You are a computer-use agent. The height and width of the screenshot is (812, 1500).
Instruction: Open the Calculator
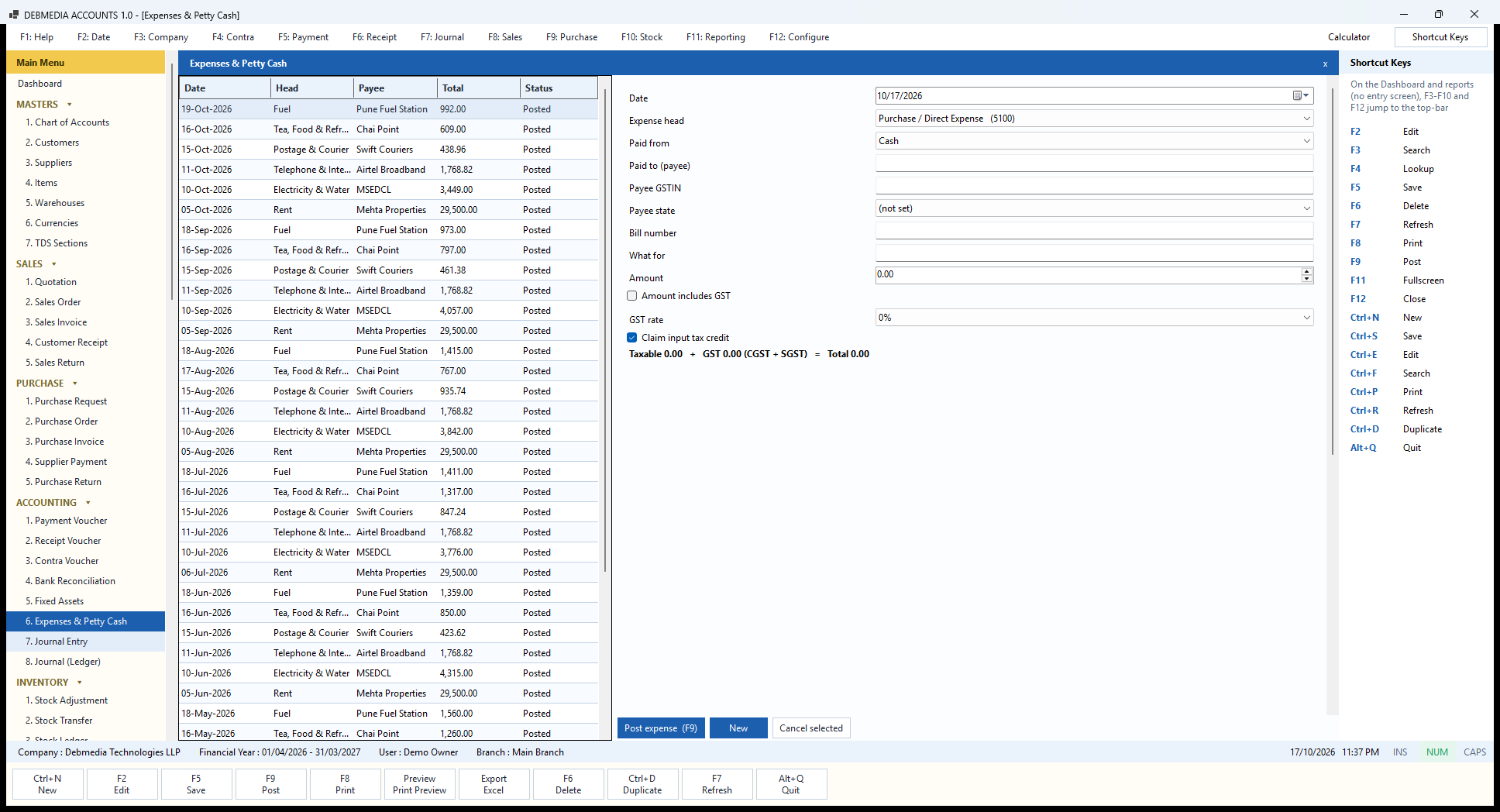pyautogui.click(x=1349, y=37)
